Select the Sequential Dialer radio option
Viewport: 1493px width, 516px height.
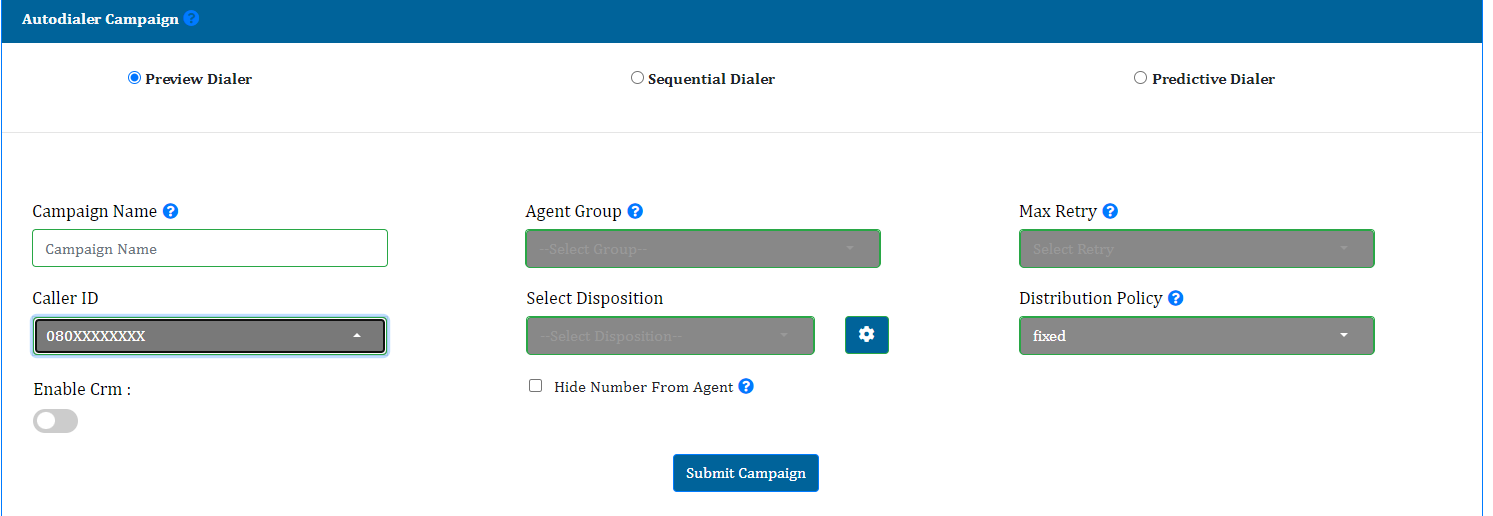click(637, 78)
